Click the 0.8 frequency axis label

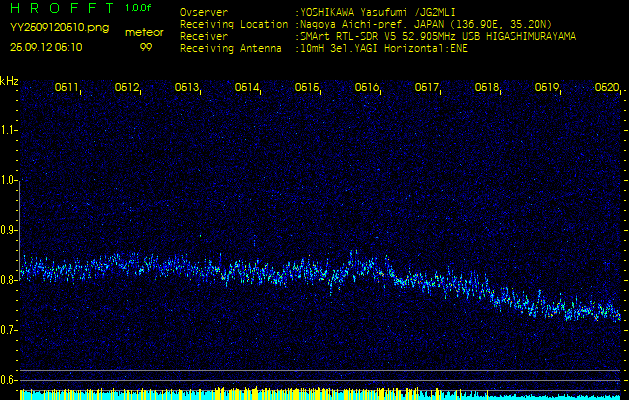(9, 280)
